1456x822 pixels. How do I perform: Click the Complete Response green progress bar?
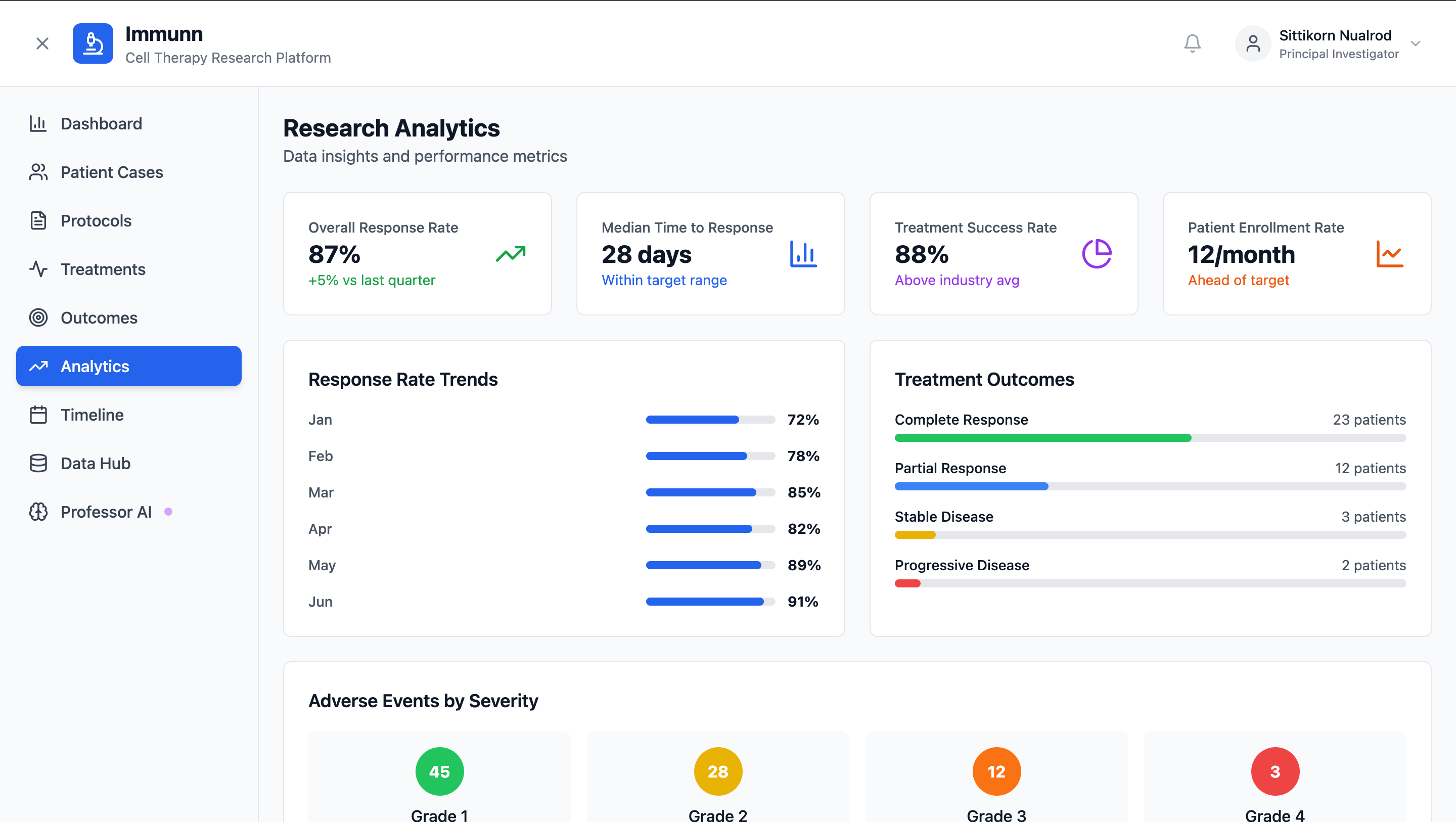coord(1042,438)
